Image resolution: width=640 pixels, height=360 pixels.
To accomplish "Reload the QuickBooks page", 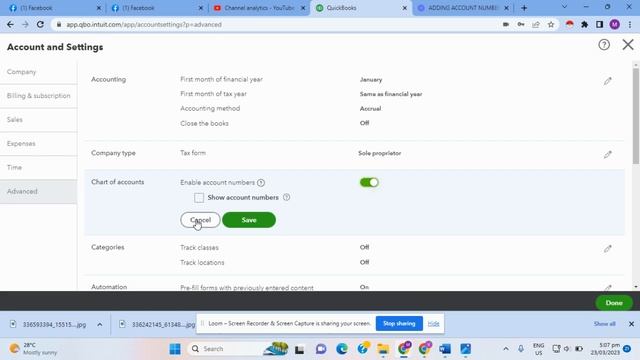I will 40,24.
